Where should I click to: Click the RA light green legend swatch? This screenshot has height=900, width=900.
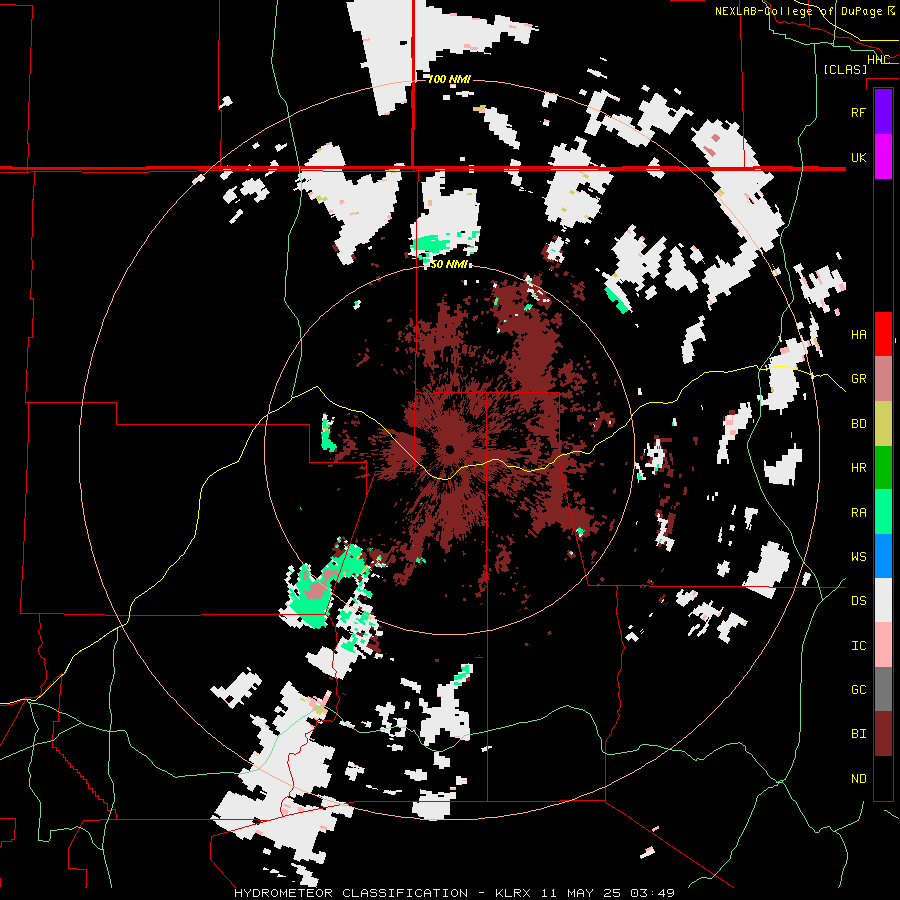click(883, 512)
